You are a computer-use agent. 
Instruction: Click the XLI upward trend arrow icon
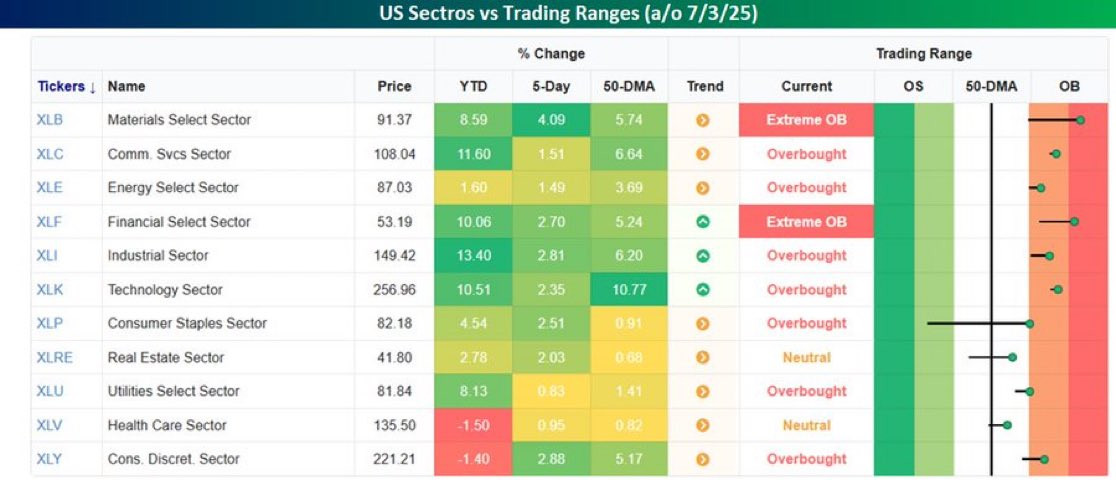point(702,256)
